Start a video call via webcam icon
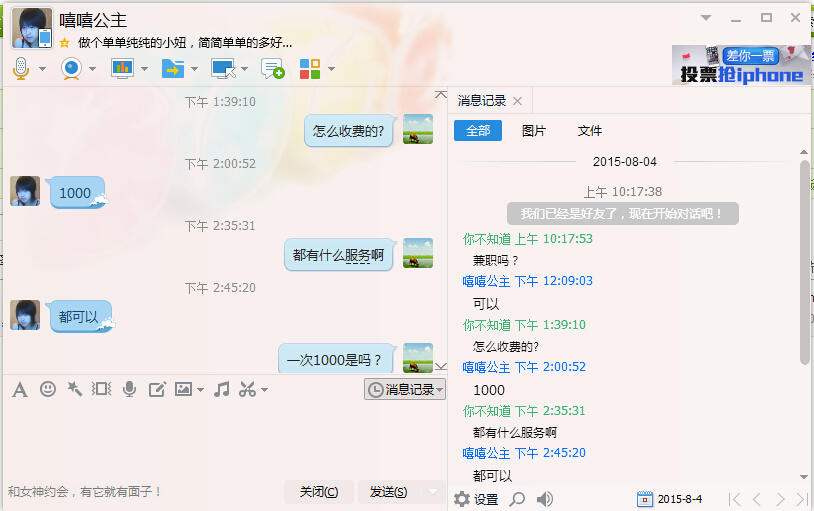Image resolution: width=814 pixels, height=511 pixels. [x=71, y=68]
